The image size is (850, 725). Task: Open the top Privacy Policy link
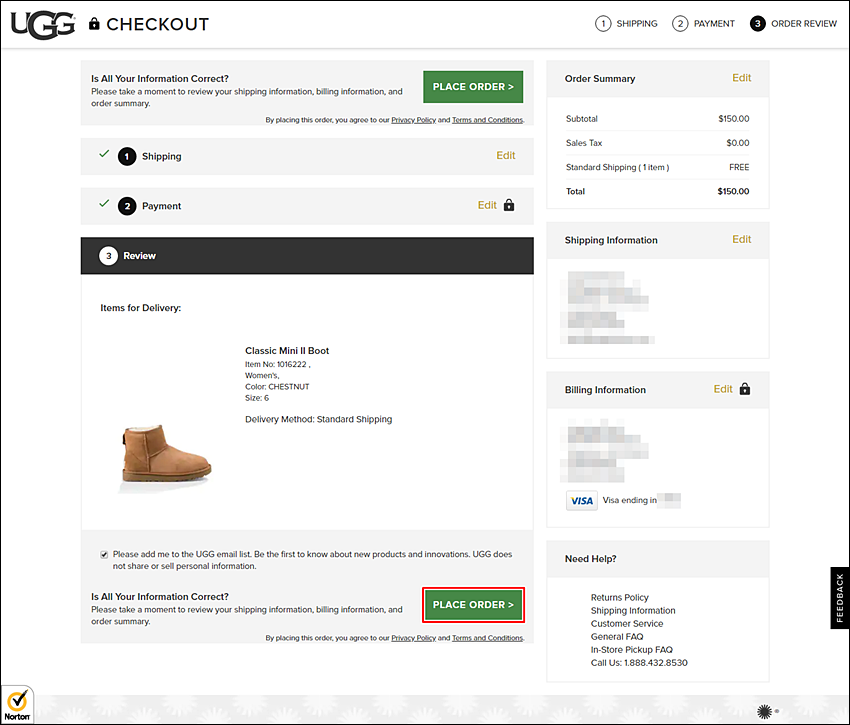pyautogui.click(x=413, y=120)
